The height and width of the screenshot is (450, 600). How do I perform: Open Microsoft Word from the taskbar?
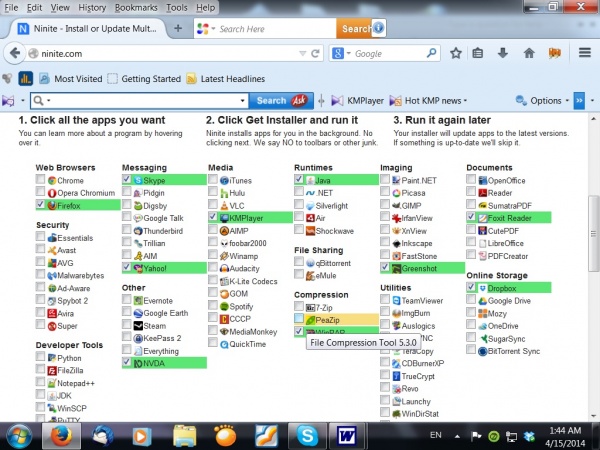[x=347, y=436]
